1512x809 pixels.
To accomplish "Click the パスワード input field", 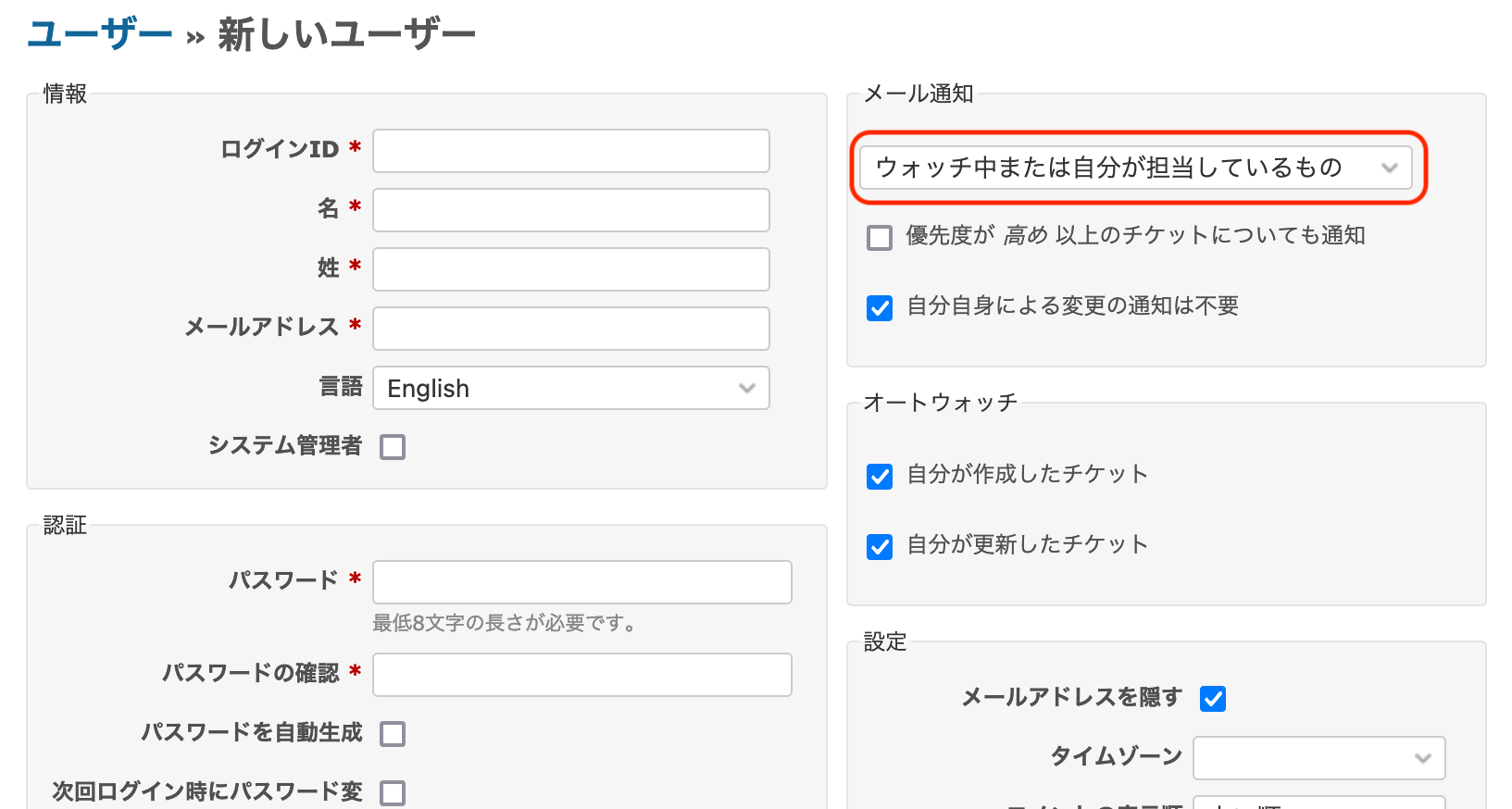I will coord(581,582).
